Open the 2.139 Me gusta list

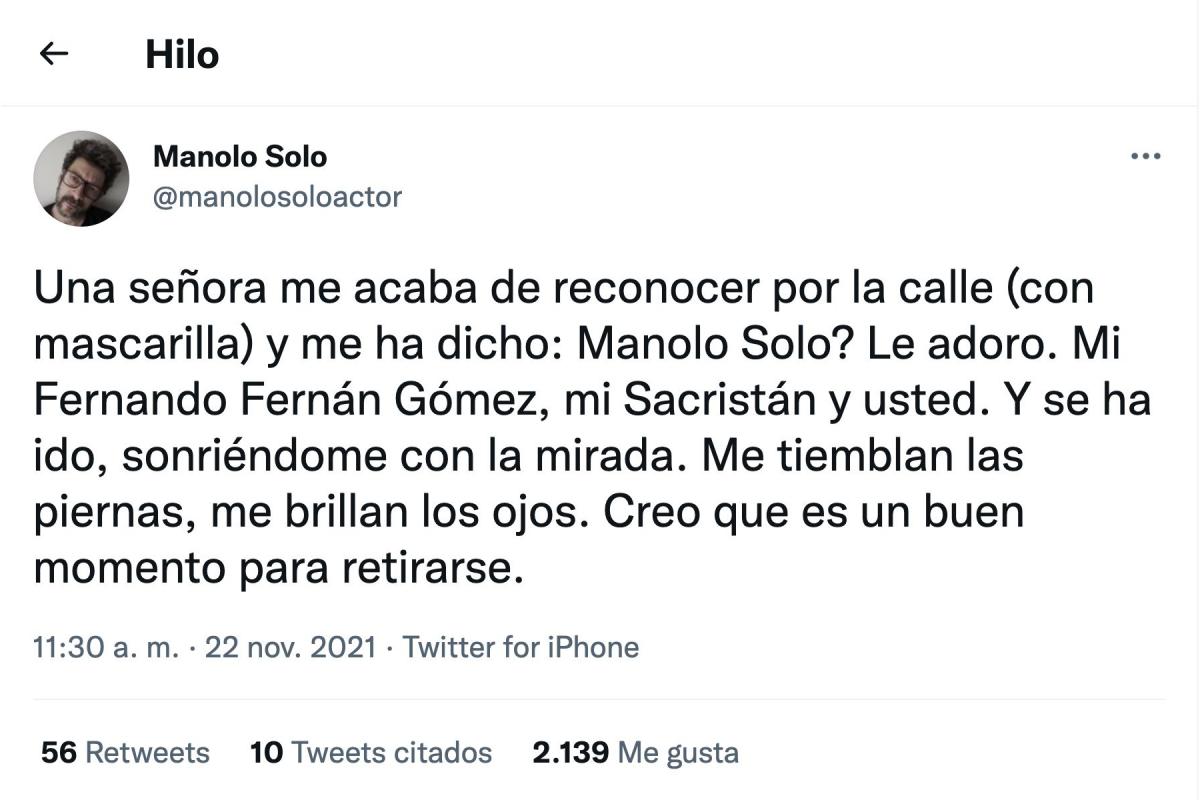pyautogui.click(x=635, y=752)
